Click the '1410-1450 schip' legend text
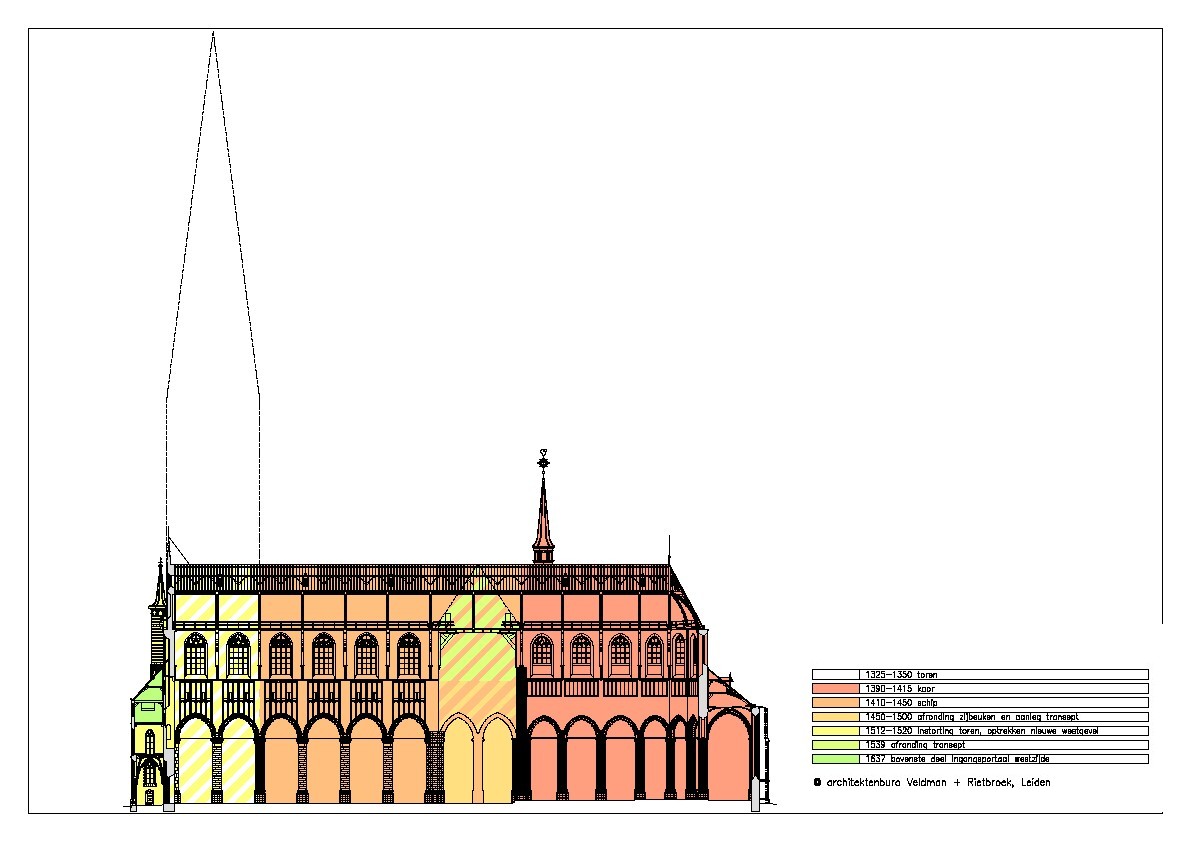 click(x=901, y=703)
